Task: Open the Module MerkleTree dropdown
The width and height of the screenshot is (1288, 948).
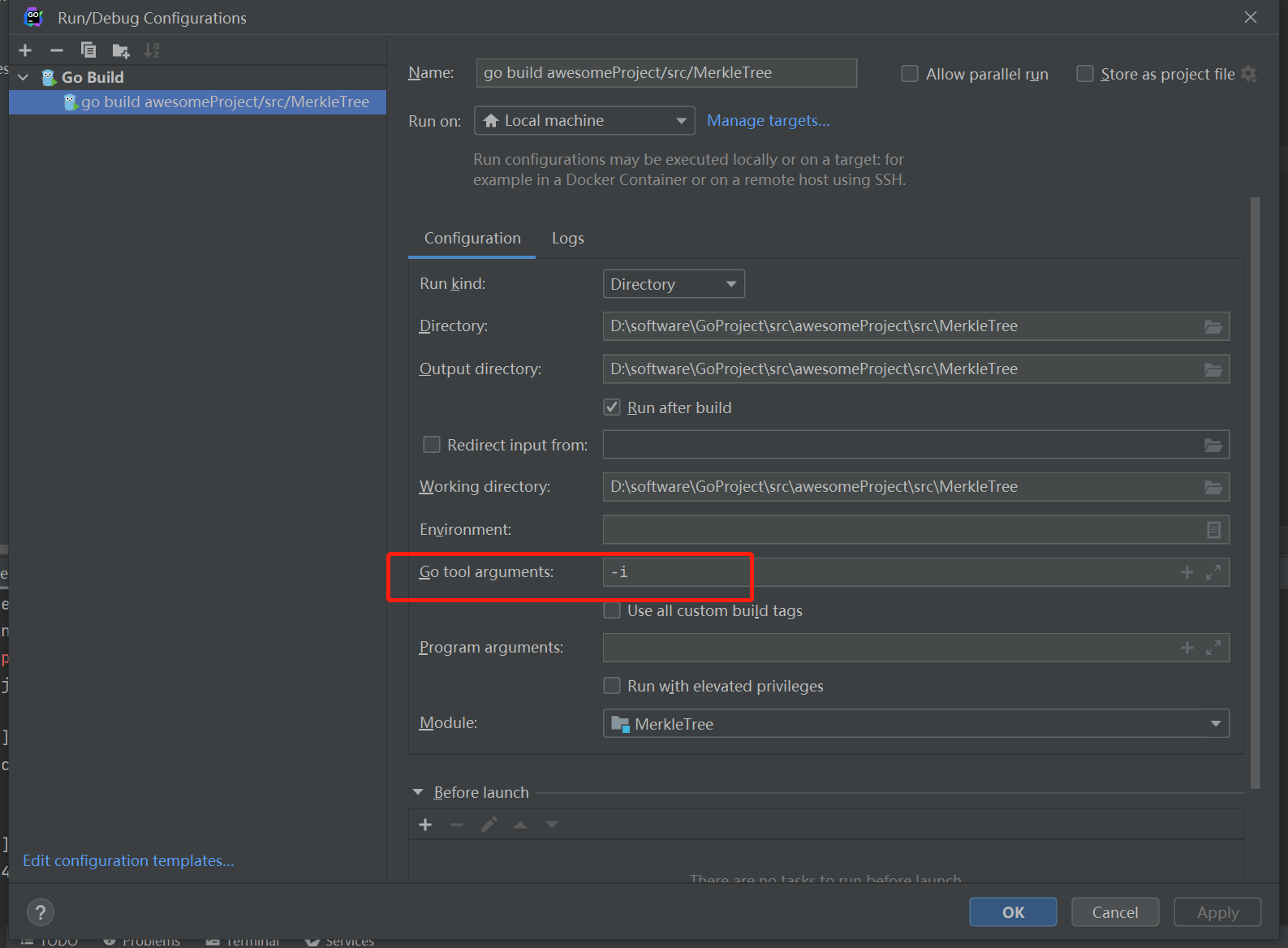Action: [916, 723]
